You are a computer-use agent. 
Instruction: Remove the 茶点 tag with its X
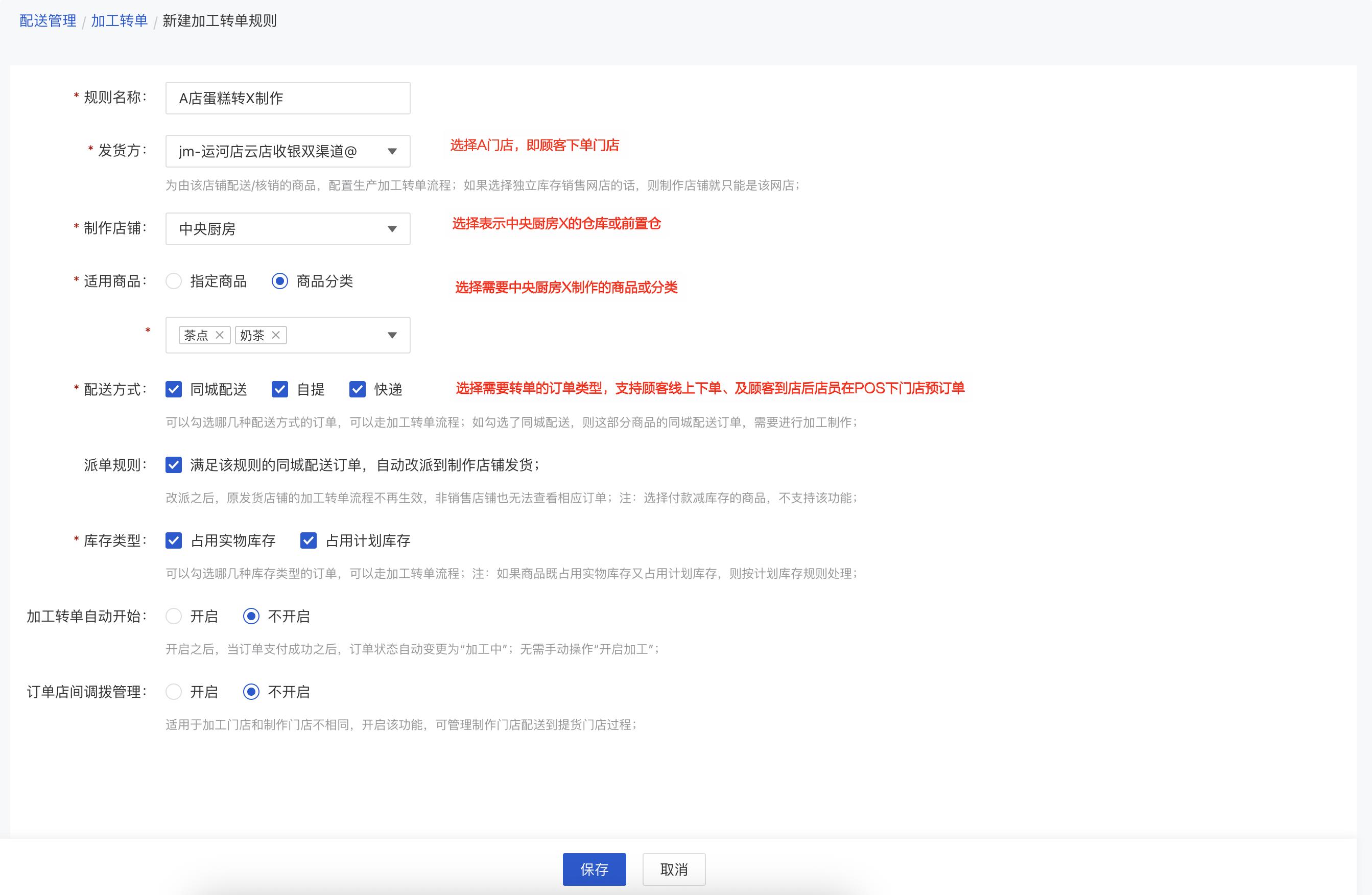click(220, 335)
